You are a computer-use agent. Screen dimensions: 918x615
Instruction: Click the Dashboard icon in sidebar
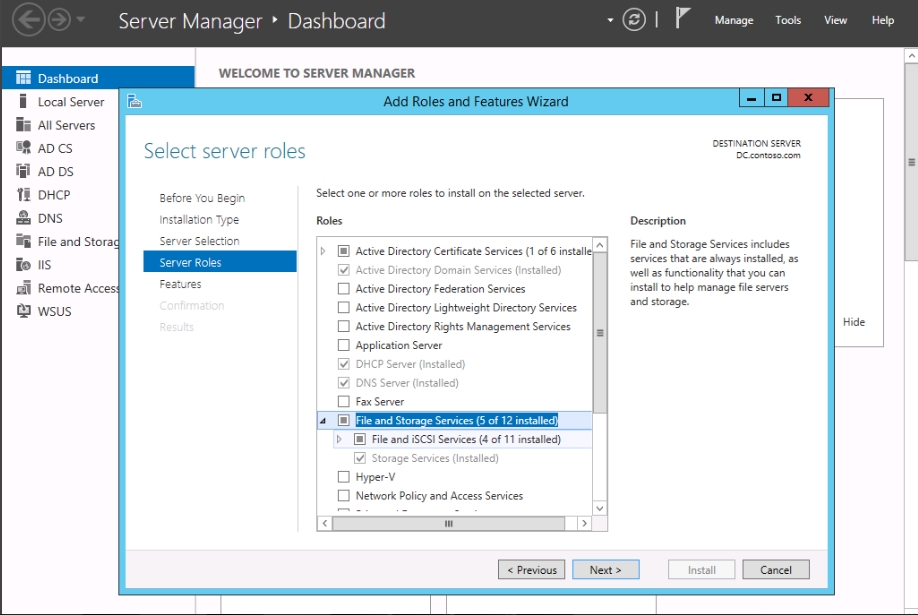23,78
